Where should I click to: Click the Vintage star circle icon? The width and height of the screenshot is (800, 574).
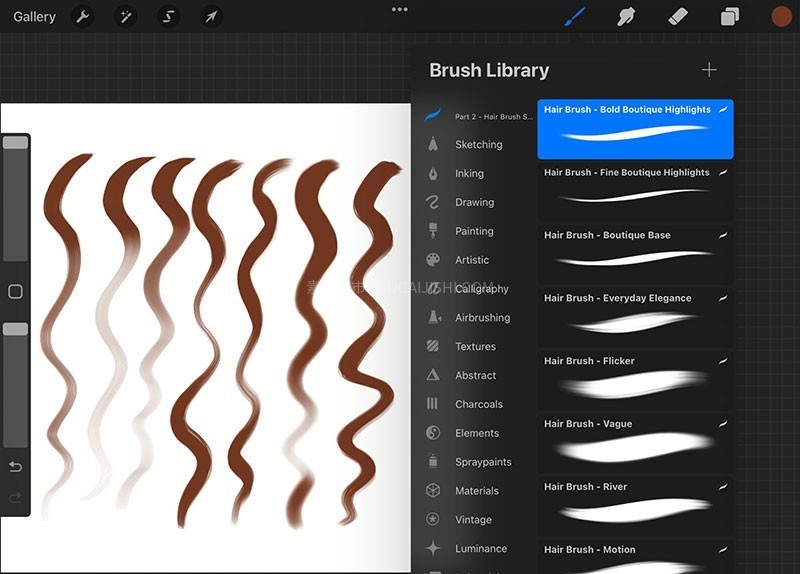click(433, 519)
